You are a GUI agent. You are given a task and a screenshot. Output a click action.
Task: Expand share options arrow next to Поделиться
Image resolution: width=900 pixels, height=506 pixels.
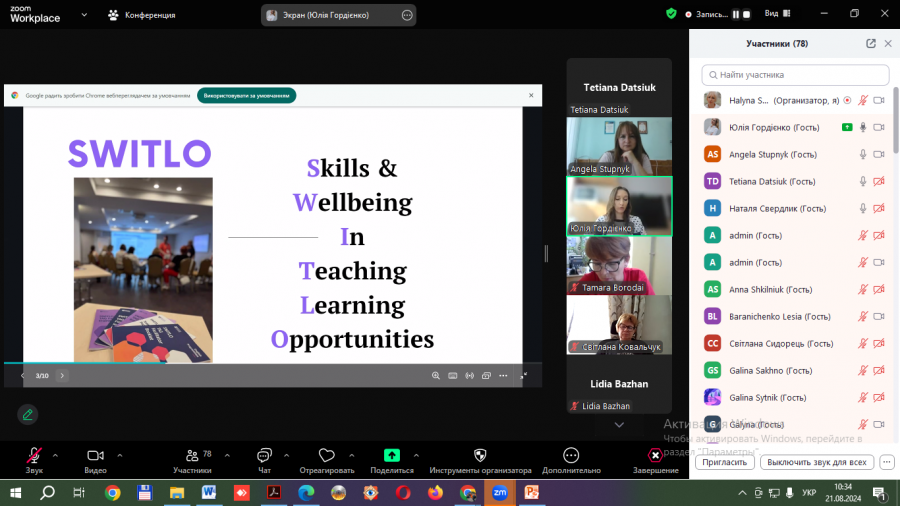[x=416, y=456]
